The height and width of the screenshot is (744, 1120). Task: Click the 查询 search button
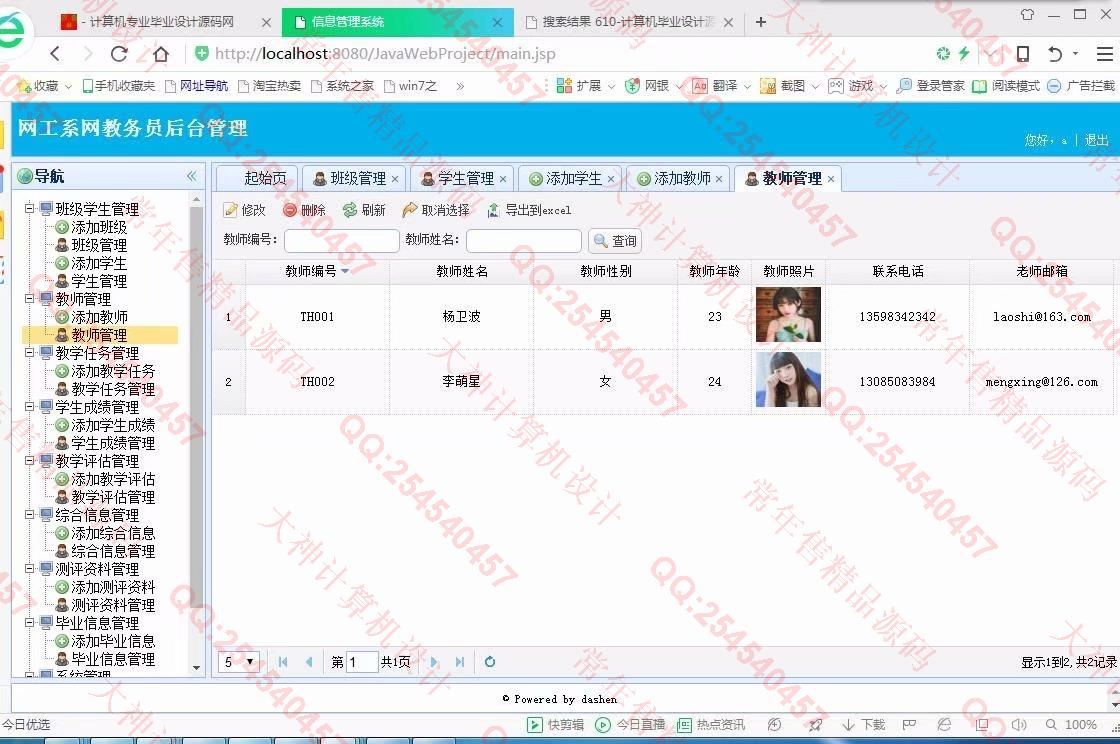615,241
